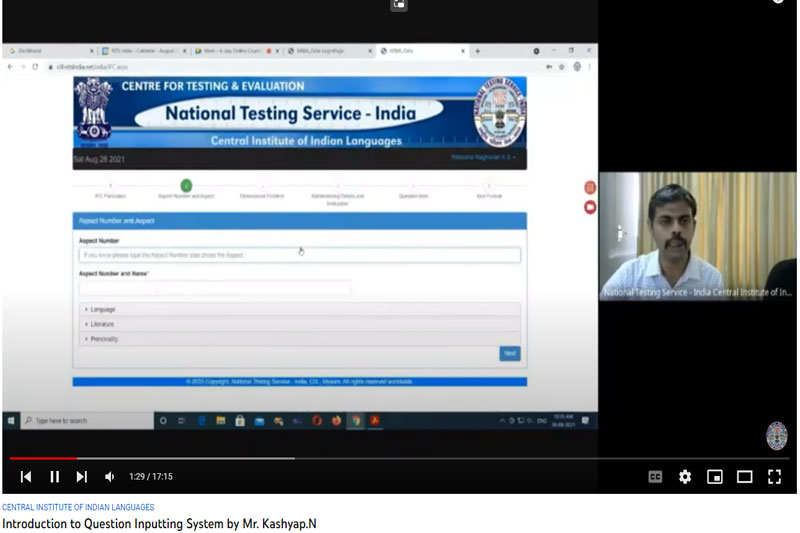Expand the Literature tree section
Screen dimensions: 800x533
point(299,324)
